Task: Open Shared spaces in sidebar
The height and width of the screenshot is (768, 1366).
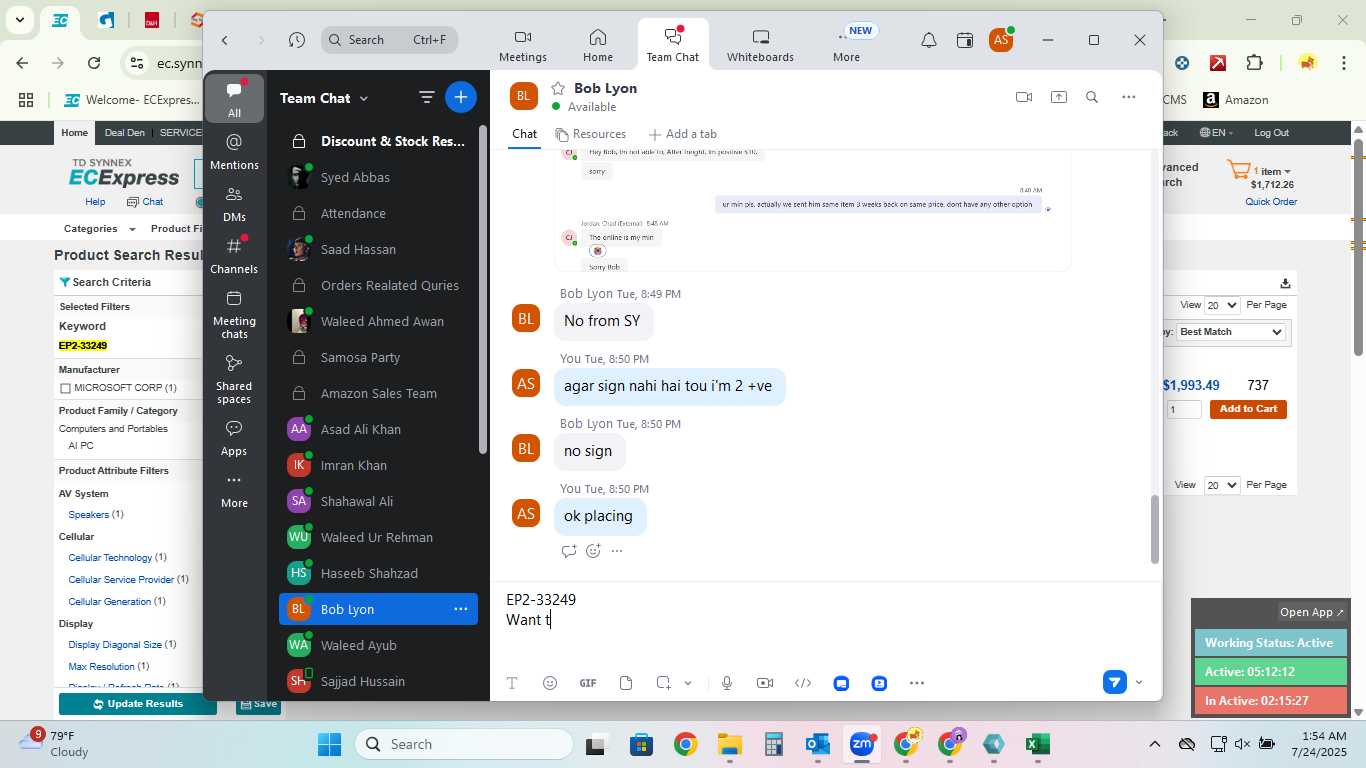Action: click(234, 379)
